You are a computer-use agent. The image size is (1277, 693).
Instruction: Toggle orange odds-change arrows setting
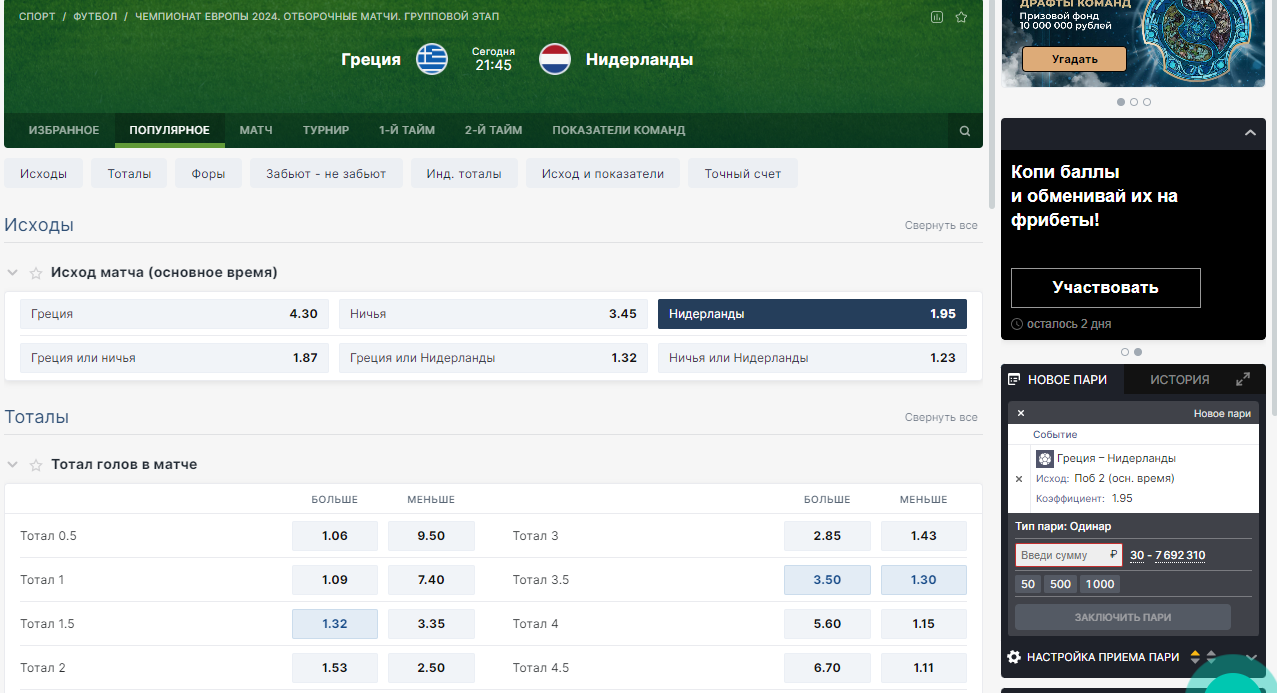pyautogui.click(x=1194, y=657)
